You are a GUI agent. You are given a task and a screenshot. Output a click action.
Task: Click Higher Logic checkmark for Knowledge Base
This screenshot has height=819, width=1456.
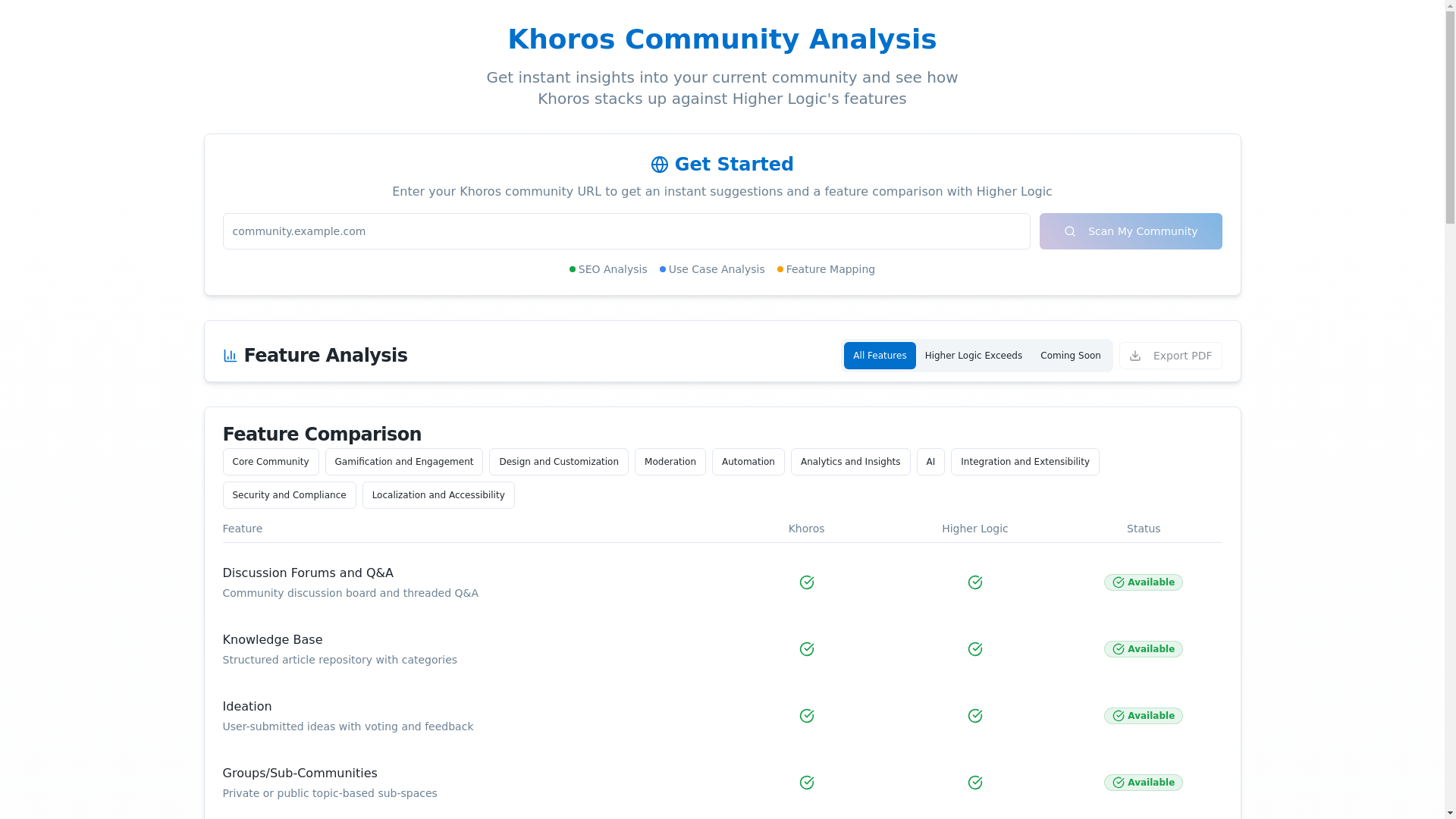[x=974, y=649]
